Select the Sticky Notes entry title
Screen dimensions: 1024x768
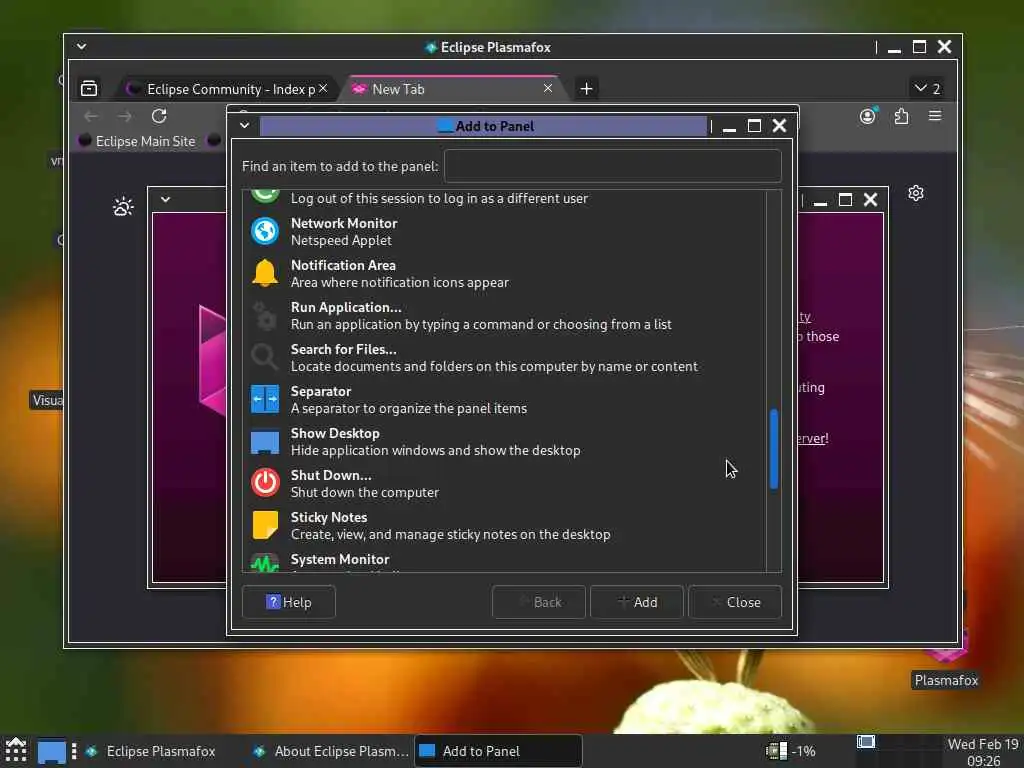pos(328,517)
